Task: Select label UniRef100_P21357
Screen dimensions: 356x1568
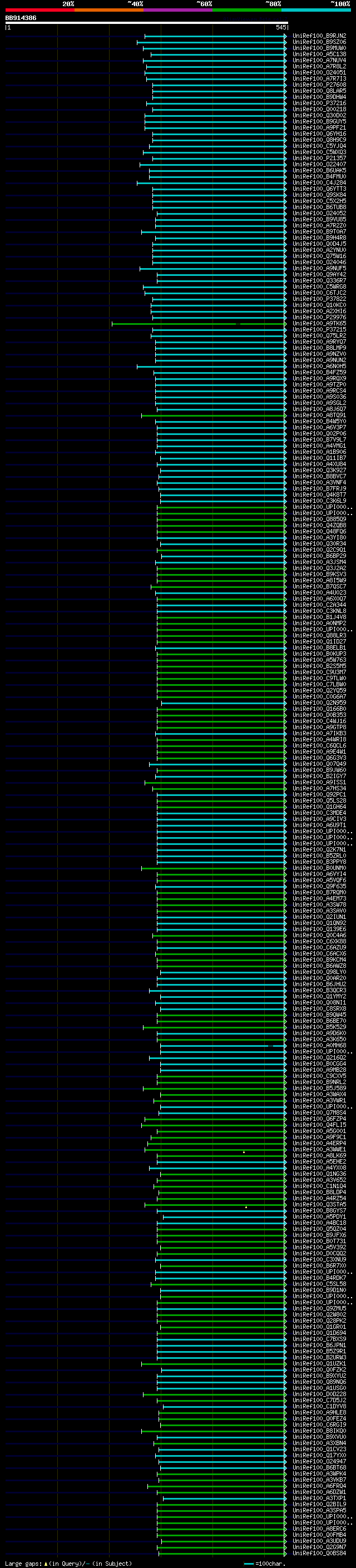Action: (x=319, y=159)
